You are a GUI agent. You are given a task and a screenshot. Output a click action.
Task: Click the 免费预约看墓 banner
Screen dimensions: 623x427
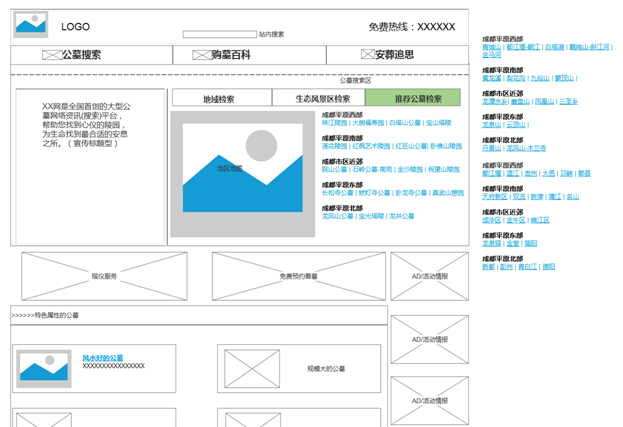pyautogui.click(x=299, y=276)
